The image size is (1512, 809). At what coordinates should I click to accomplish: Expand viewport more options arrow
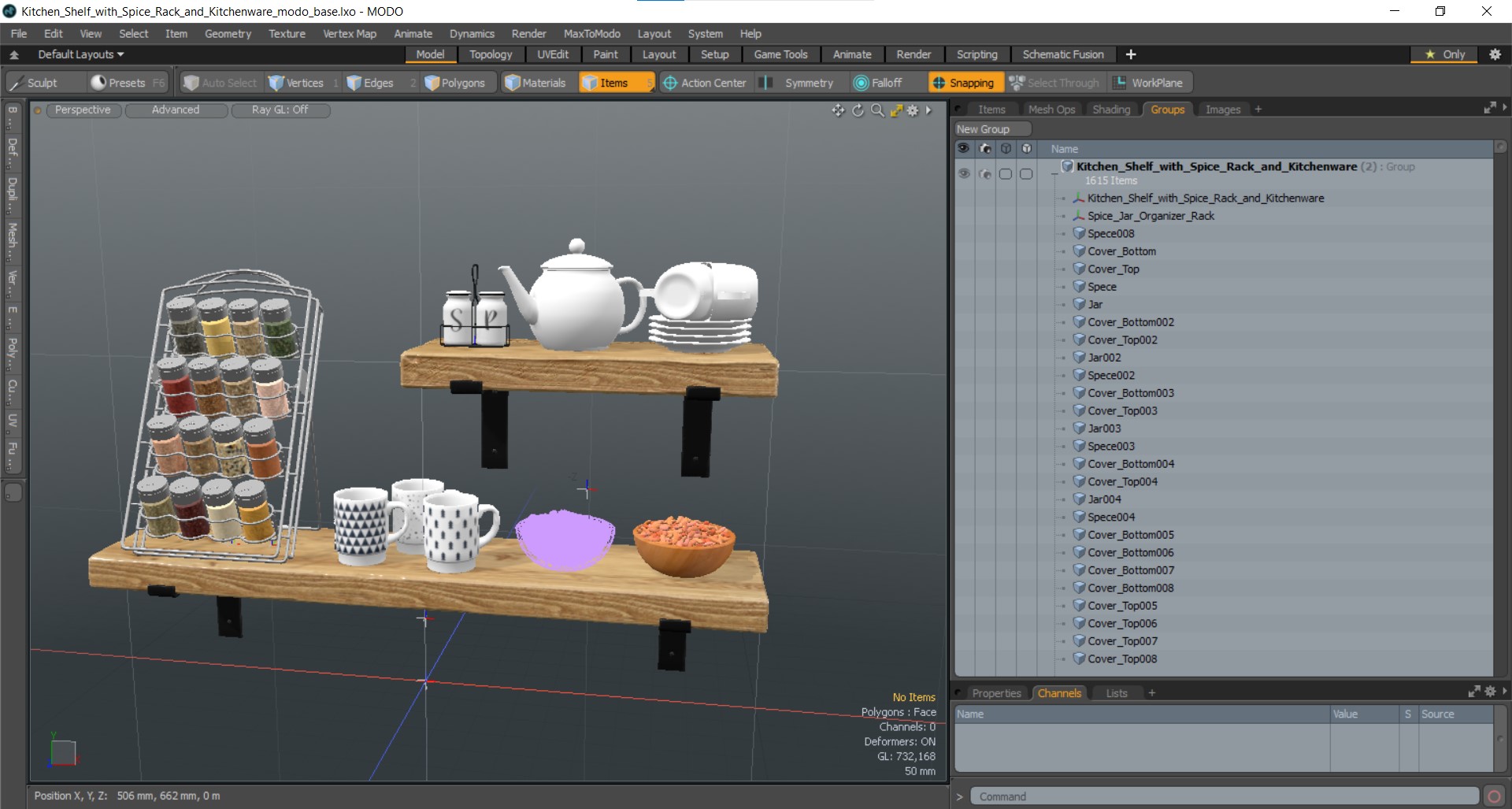click(929, 110)
